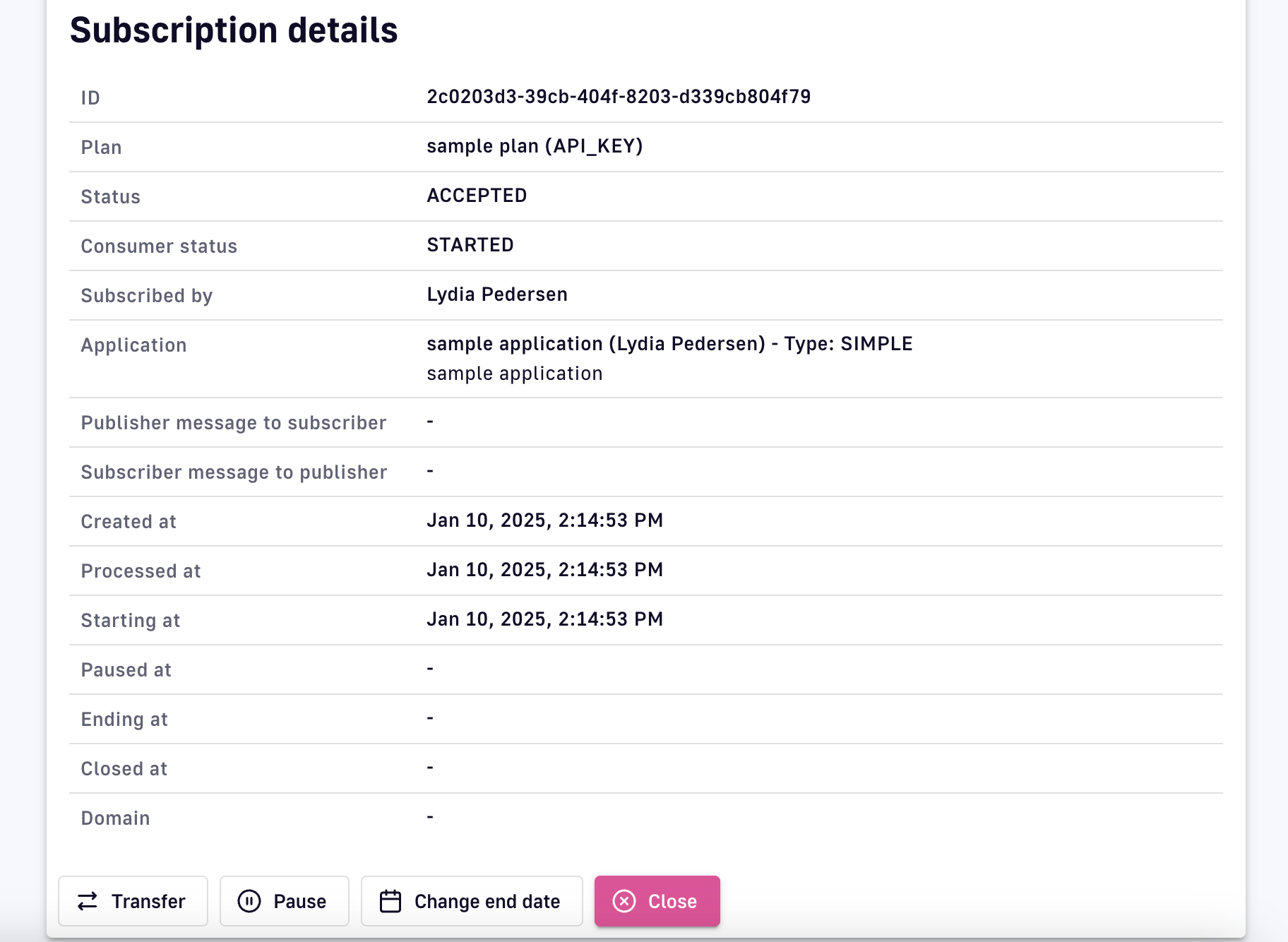Click the STARTED consumer status value
Screen dimensions: 1288x942
(x=470, y=245)
